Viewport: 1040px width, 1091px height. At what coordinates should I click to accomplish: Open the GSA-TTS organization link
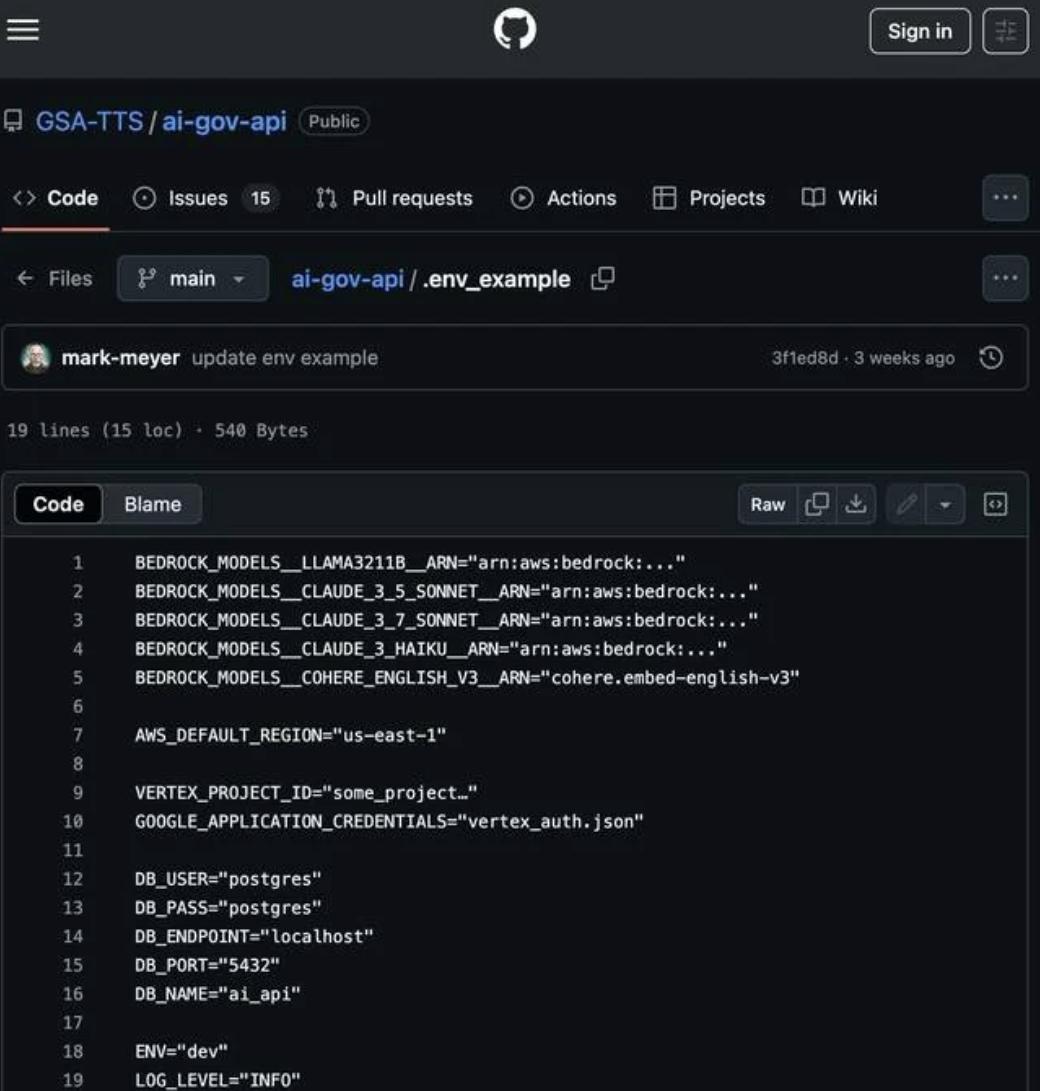(x=90, y=121)
